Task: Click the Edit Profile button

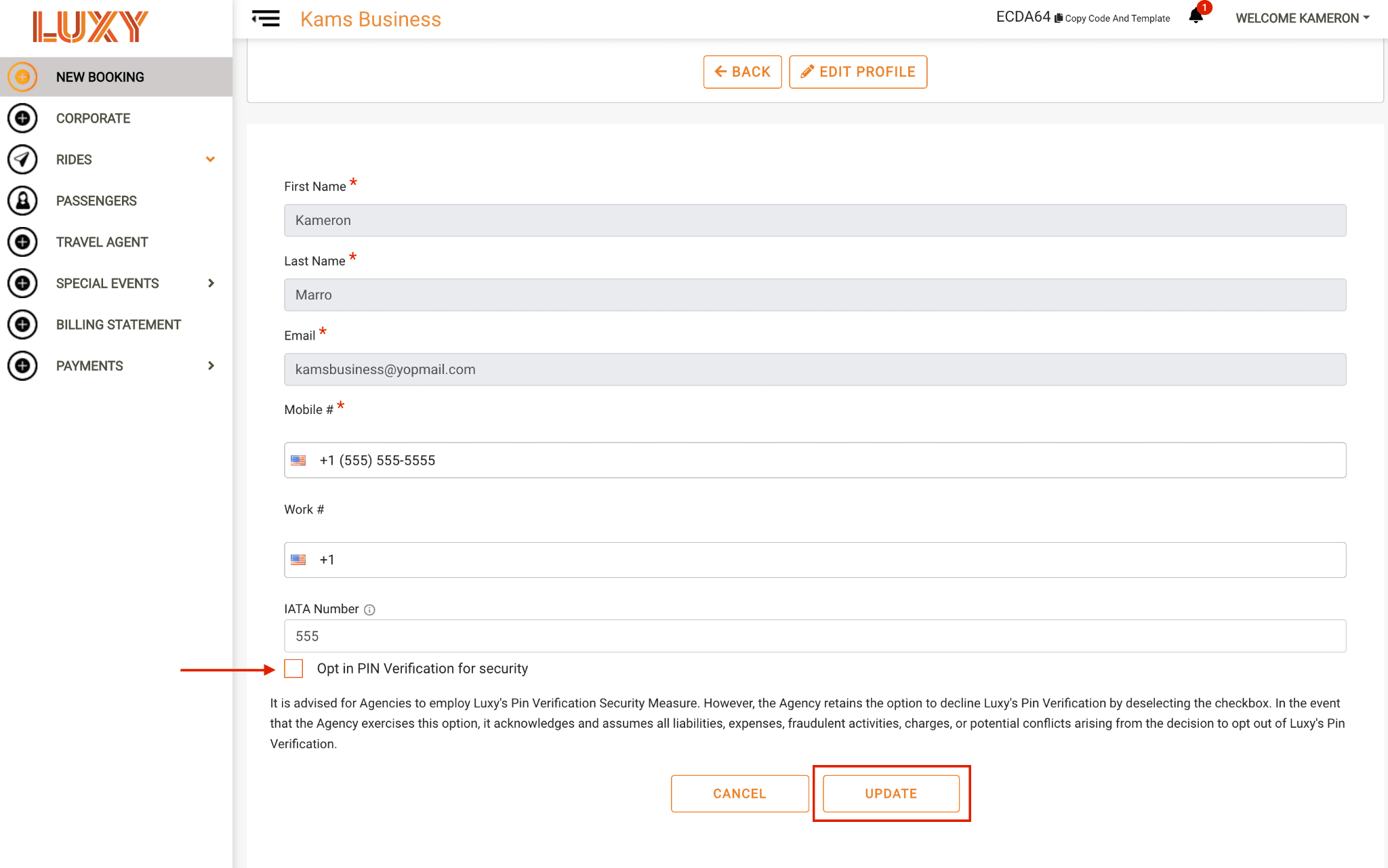Action: pos(858,72)
